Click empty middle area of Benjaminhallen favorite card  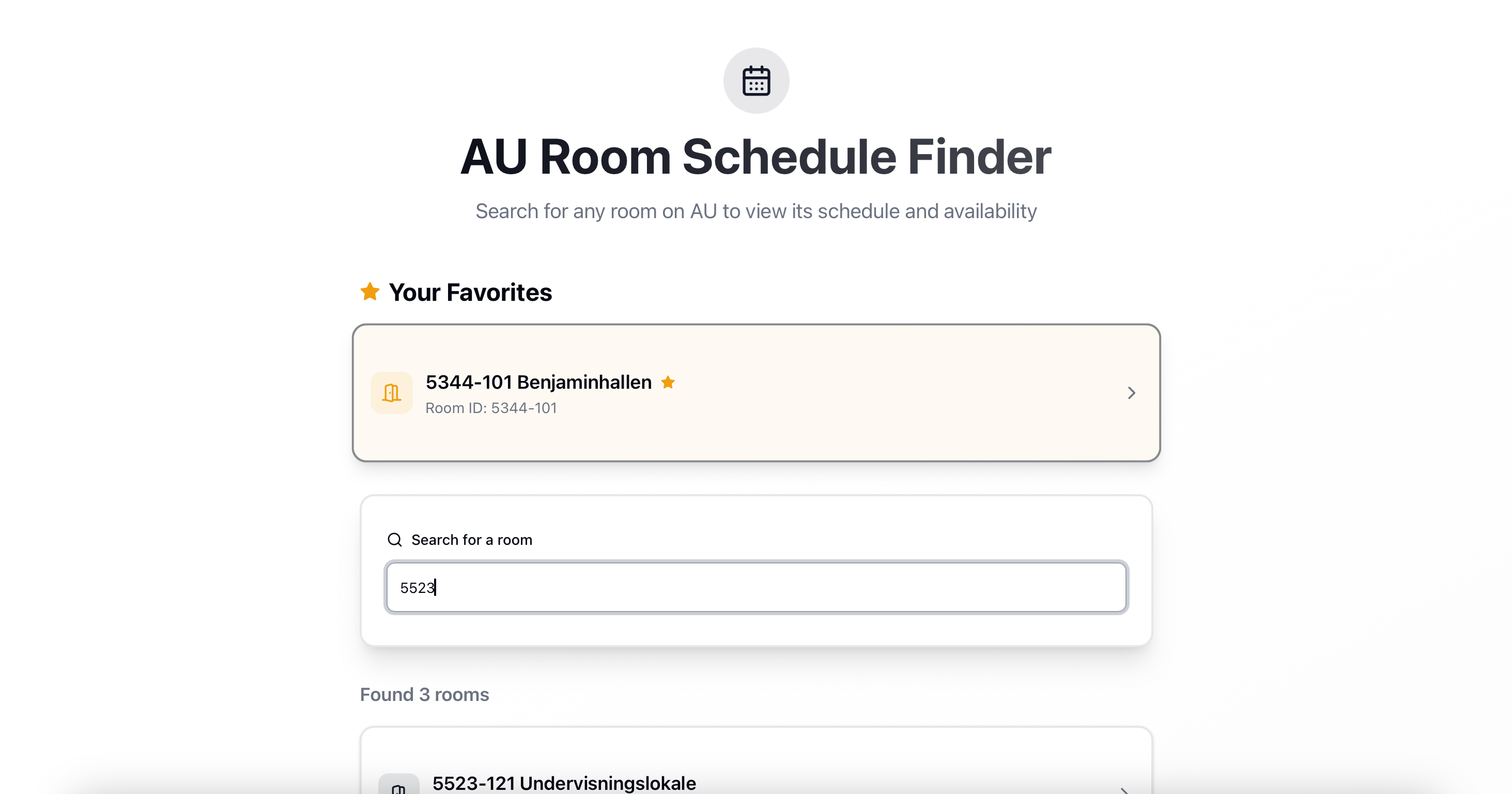[881, 393]
